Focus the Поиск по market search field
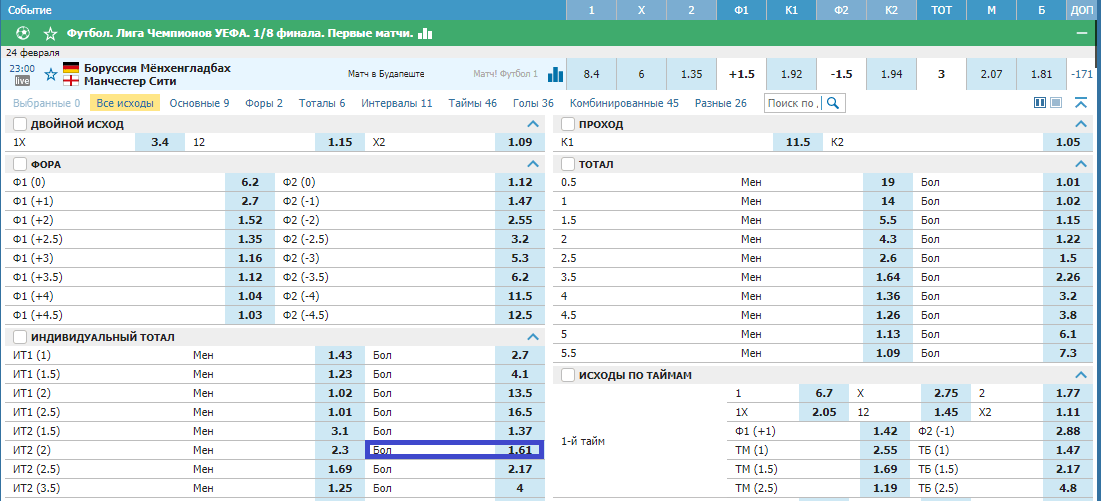The image size is (1101, 501). click(794, 103)
